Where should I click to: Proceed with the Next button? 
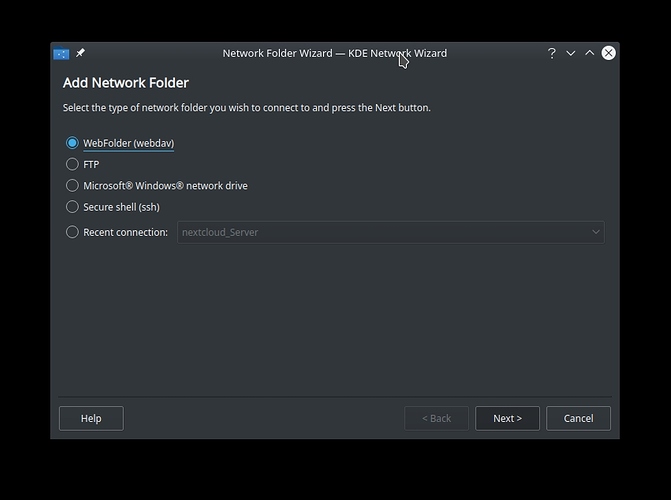click(507, 418)
